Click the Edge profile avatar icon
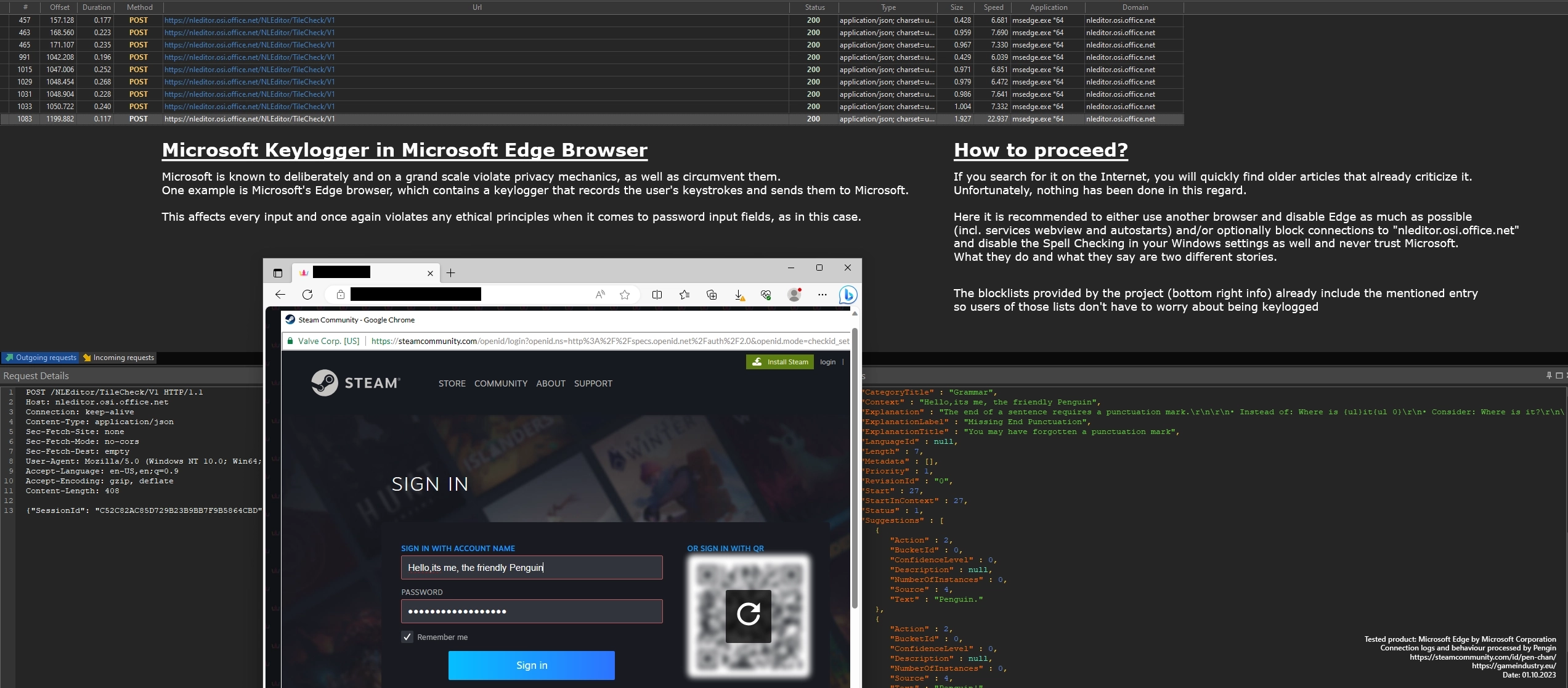1568x688 pixels. (794, 295)
